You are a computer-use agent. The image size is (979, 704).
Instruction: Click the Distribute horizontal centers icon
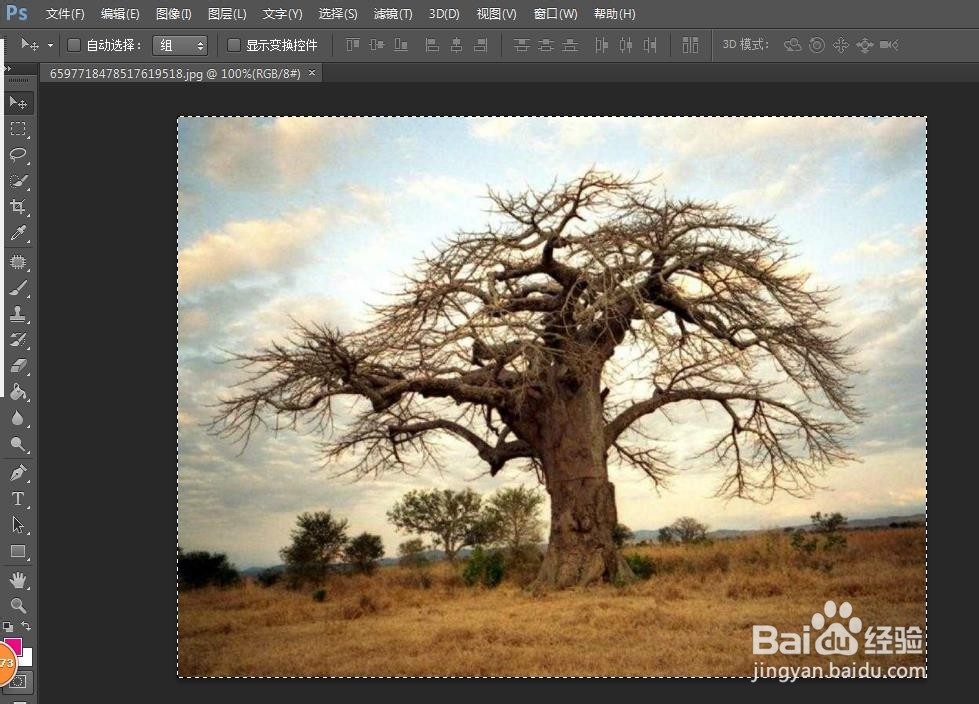626,45
